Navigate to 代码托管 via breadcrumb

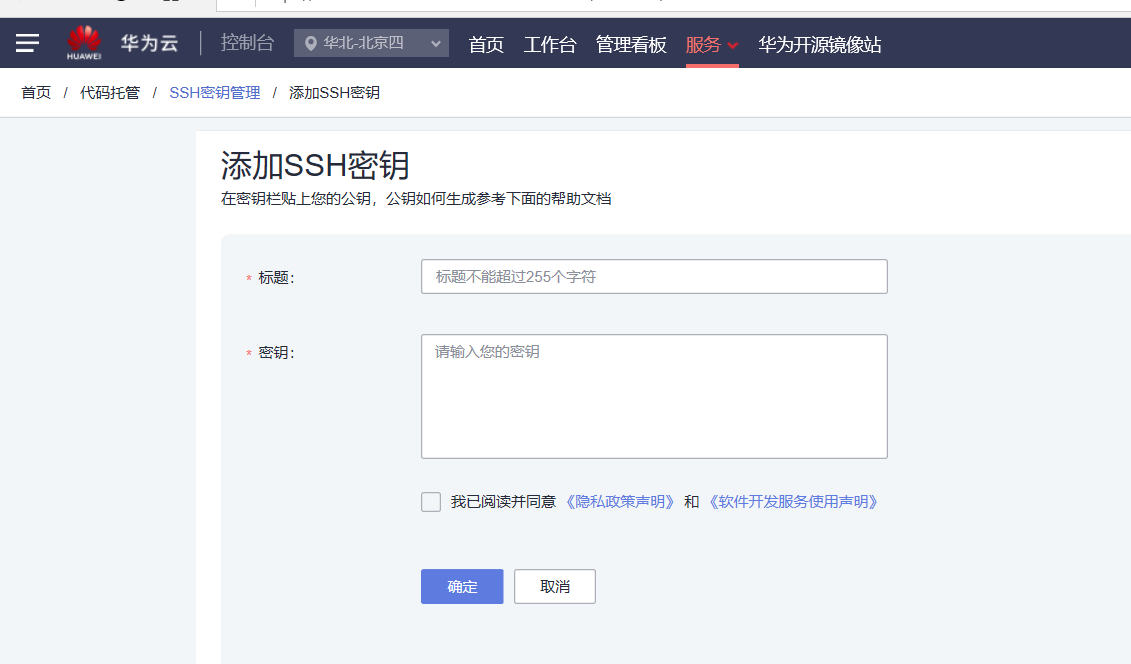point(110,92)
